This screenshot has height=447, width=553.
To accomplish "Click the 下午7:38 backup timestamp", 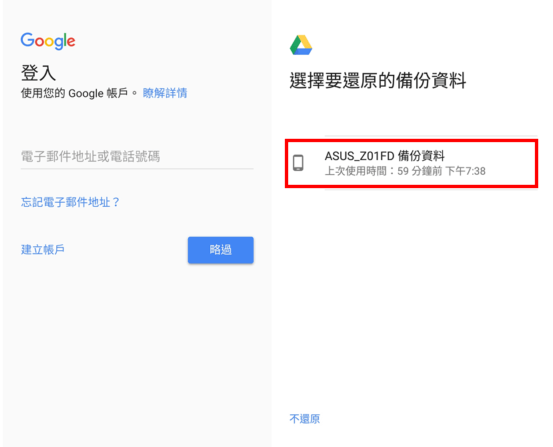I will point(466,171).
